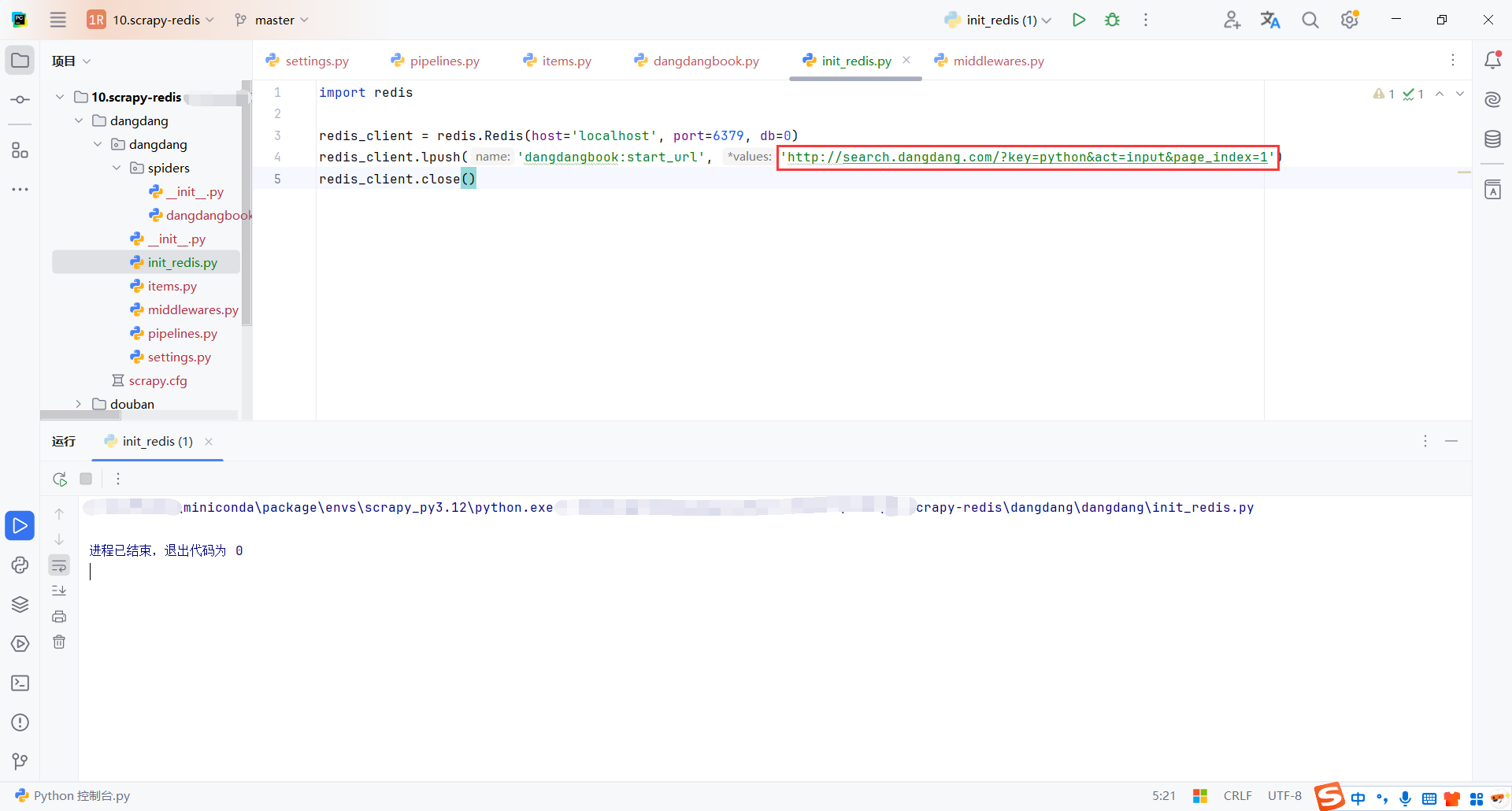Screen dimensions: 1512x811
Task: Toggle the Run tool window
Action: (x=20, y=525)
